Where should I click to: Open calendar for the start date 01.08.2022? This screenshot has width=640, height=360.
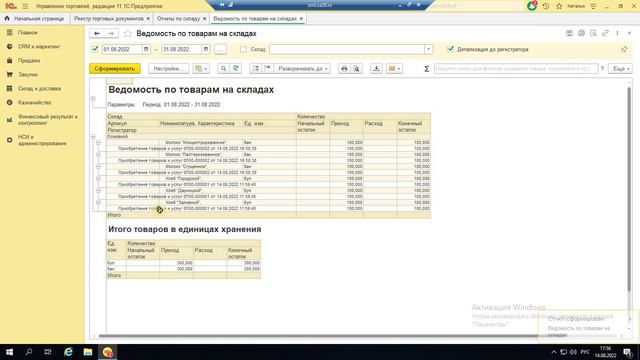146,49
